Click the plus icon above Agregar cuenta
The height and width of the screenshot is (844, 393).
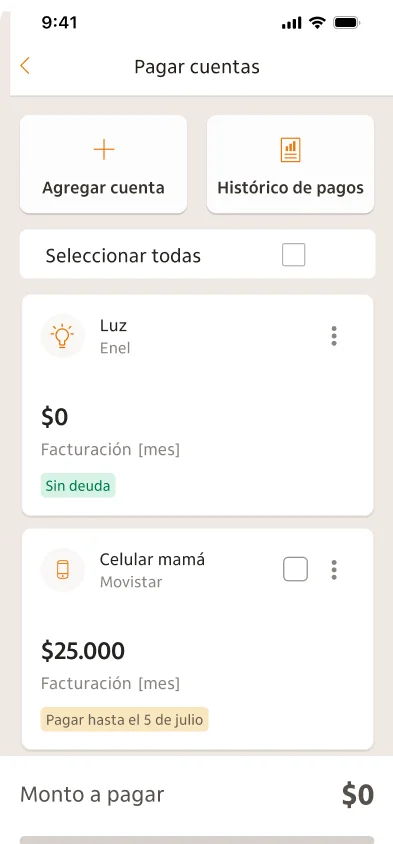point(104,150)
